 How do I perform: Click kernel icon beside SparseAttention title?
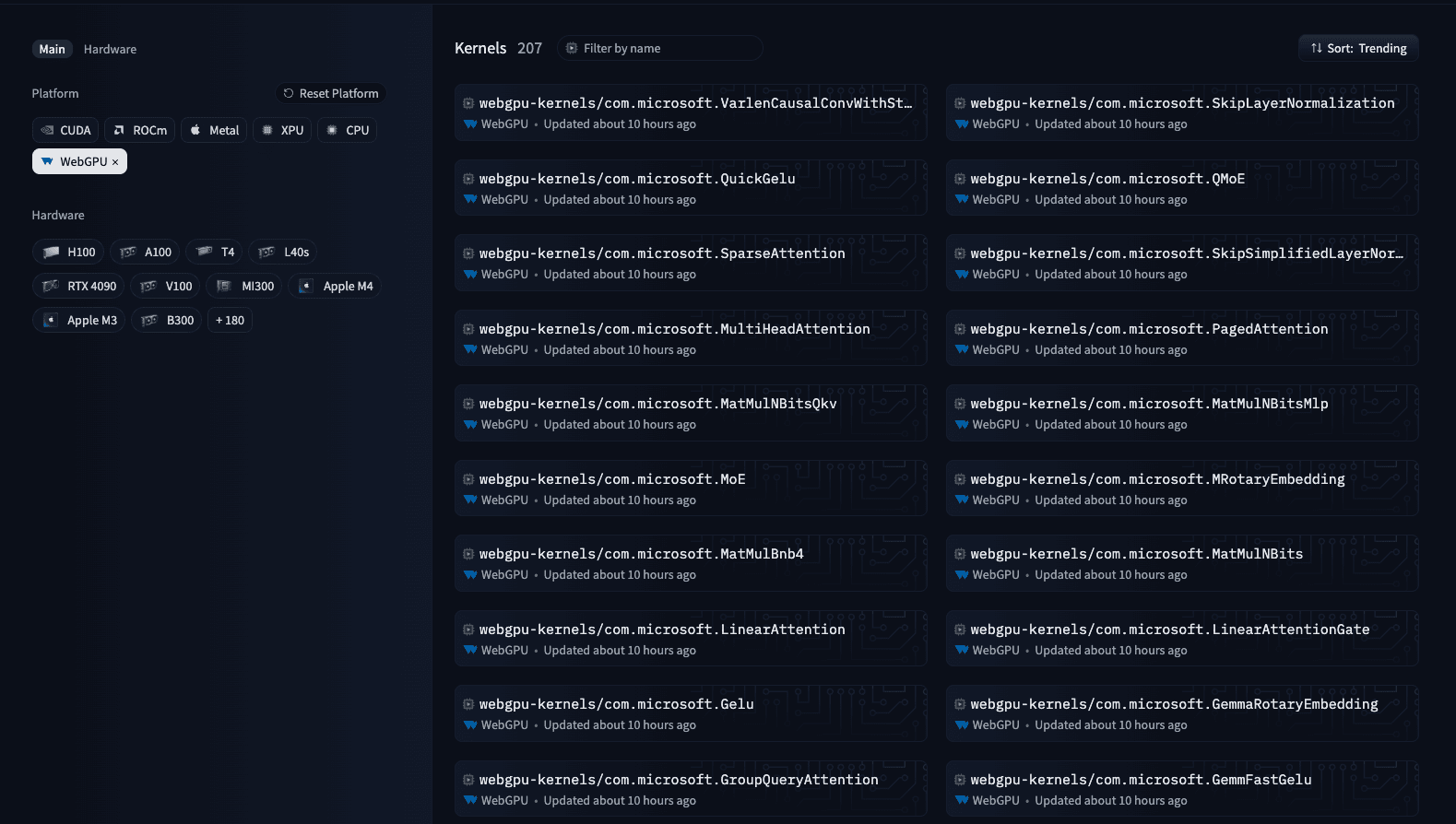(468, 253)
